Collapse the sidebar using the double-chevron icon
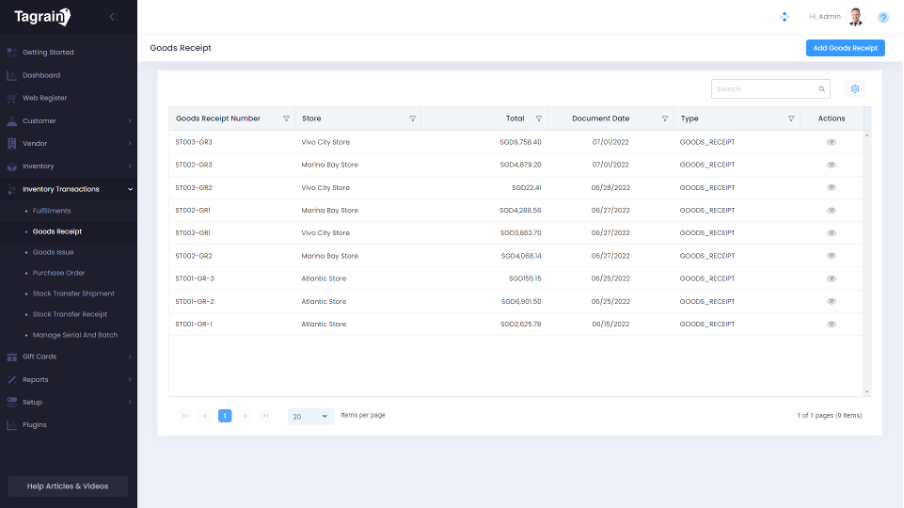 [113, 17]
